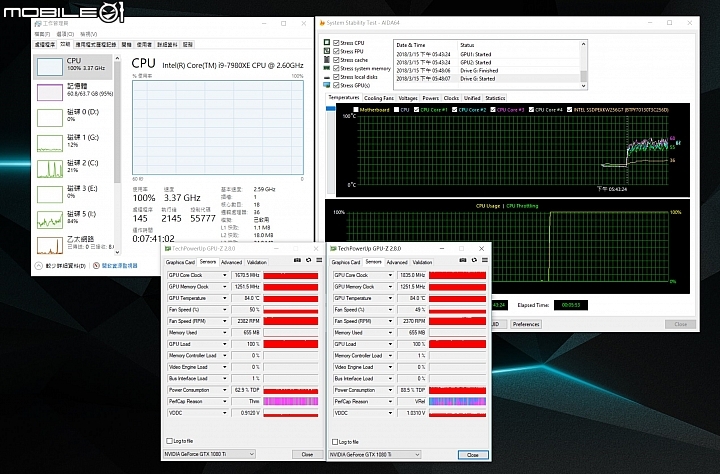
Task: Click refresh icon in right GPU-Z window
Action: coord(474,260)
